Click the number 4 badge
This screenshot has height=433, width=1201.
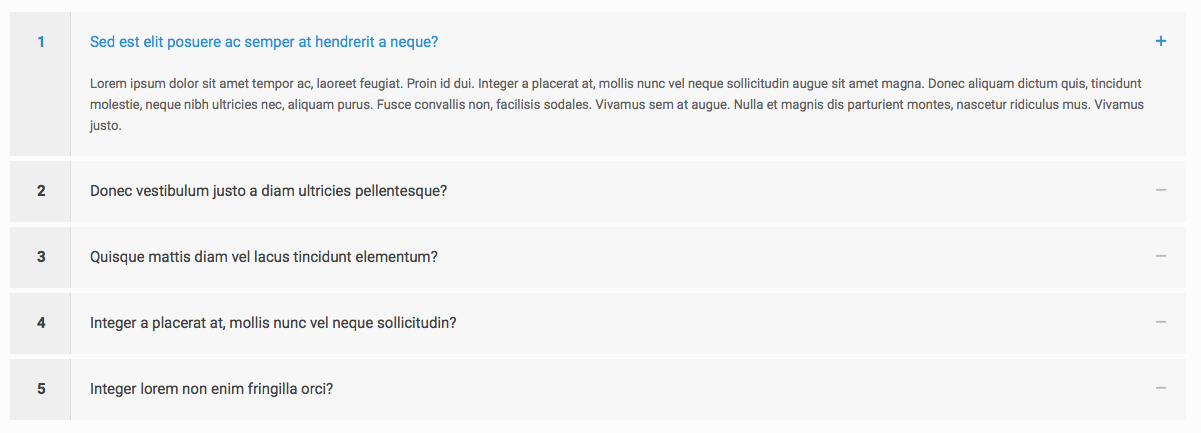click(41, 322)
